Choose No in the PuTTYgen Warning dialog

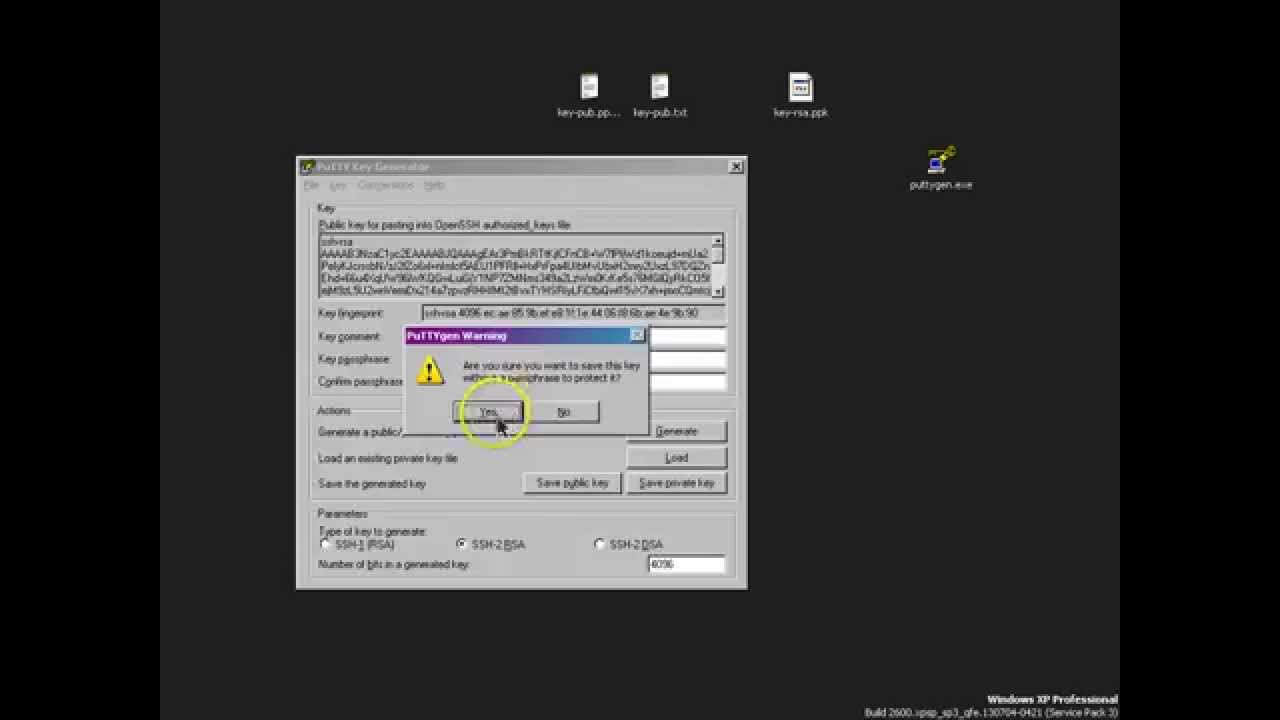tap(564, 412)
